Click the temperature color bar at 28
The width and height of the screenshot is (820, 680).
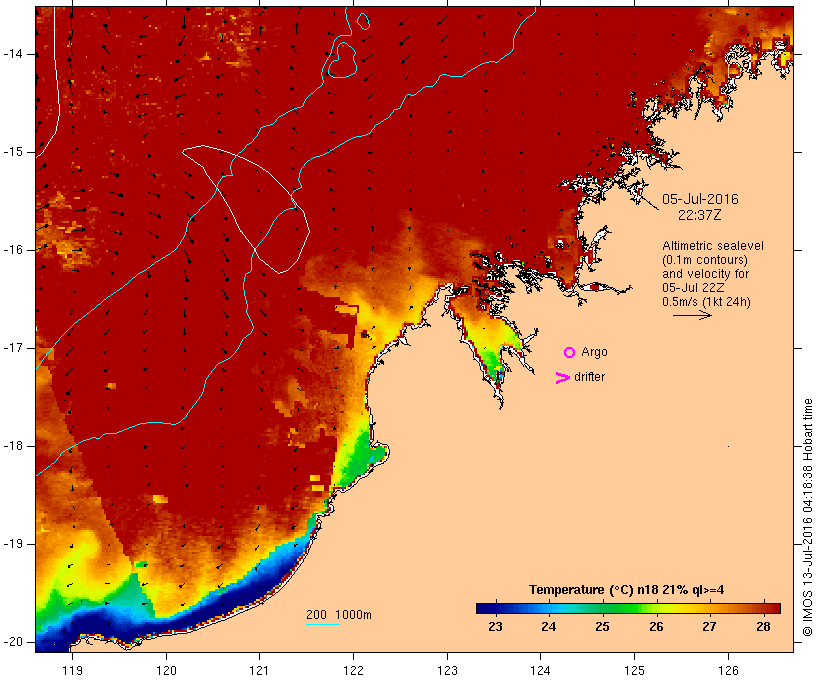click(x=764, y=608)
